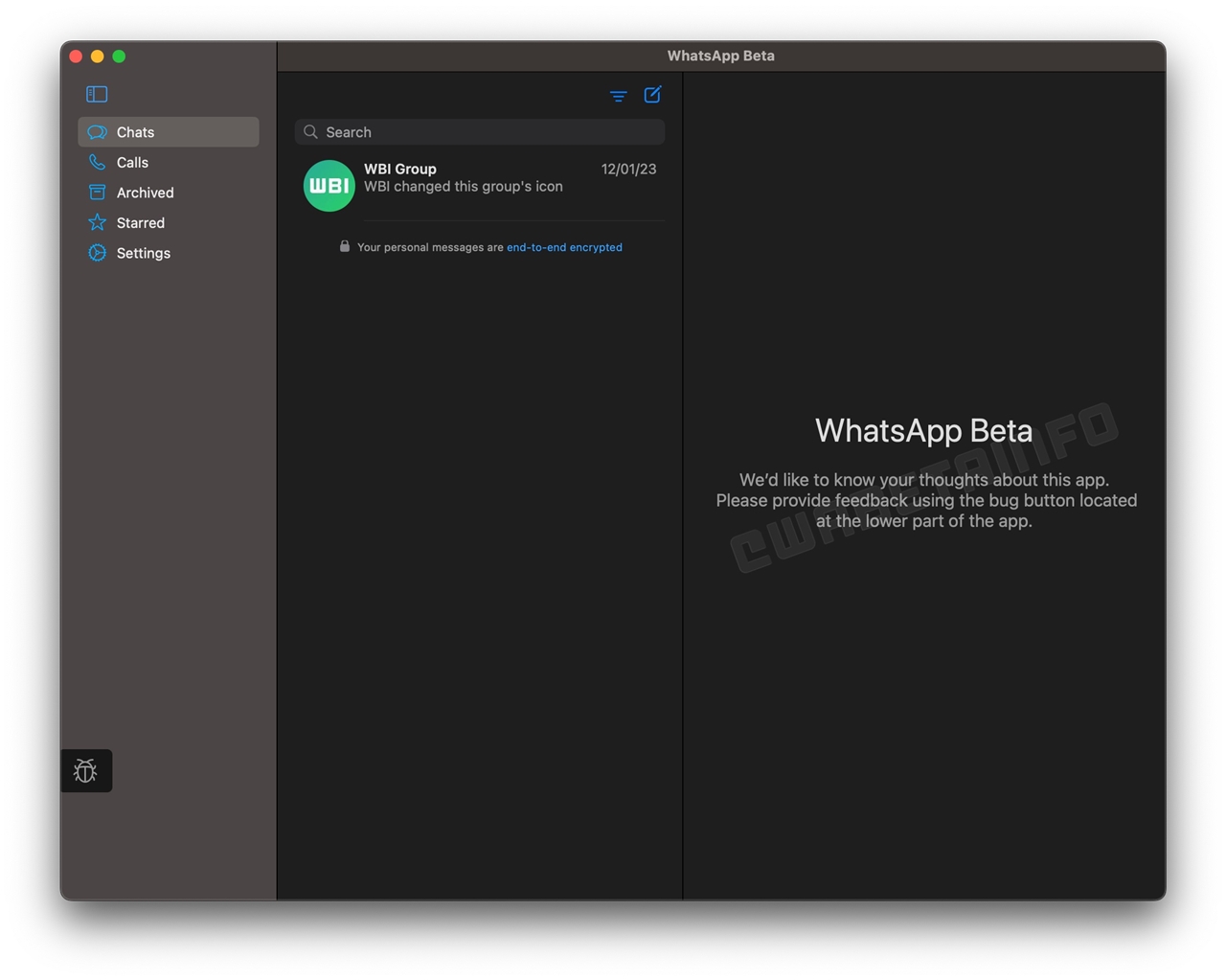Click the bug report button

pos(86,770)
